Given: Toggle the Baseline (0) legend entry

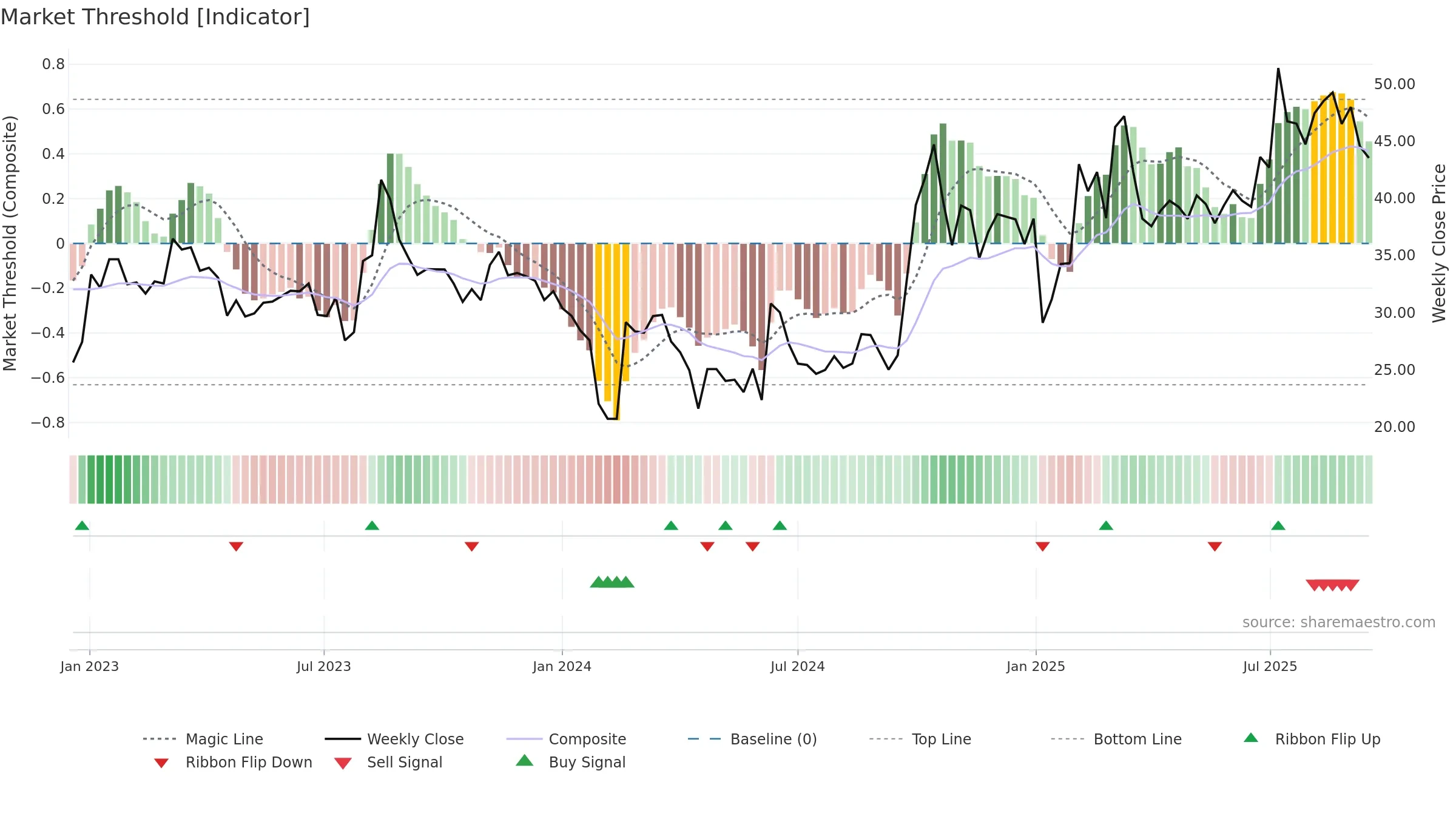Looking at the screenshot, I should [x=752, y=739].
